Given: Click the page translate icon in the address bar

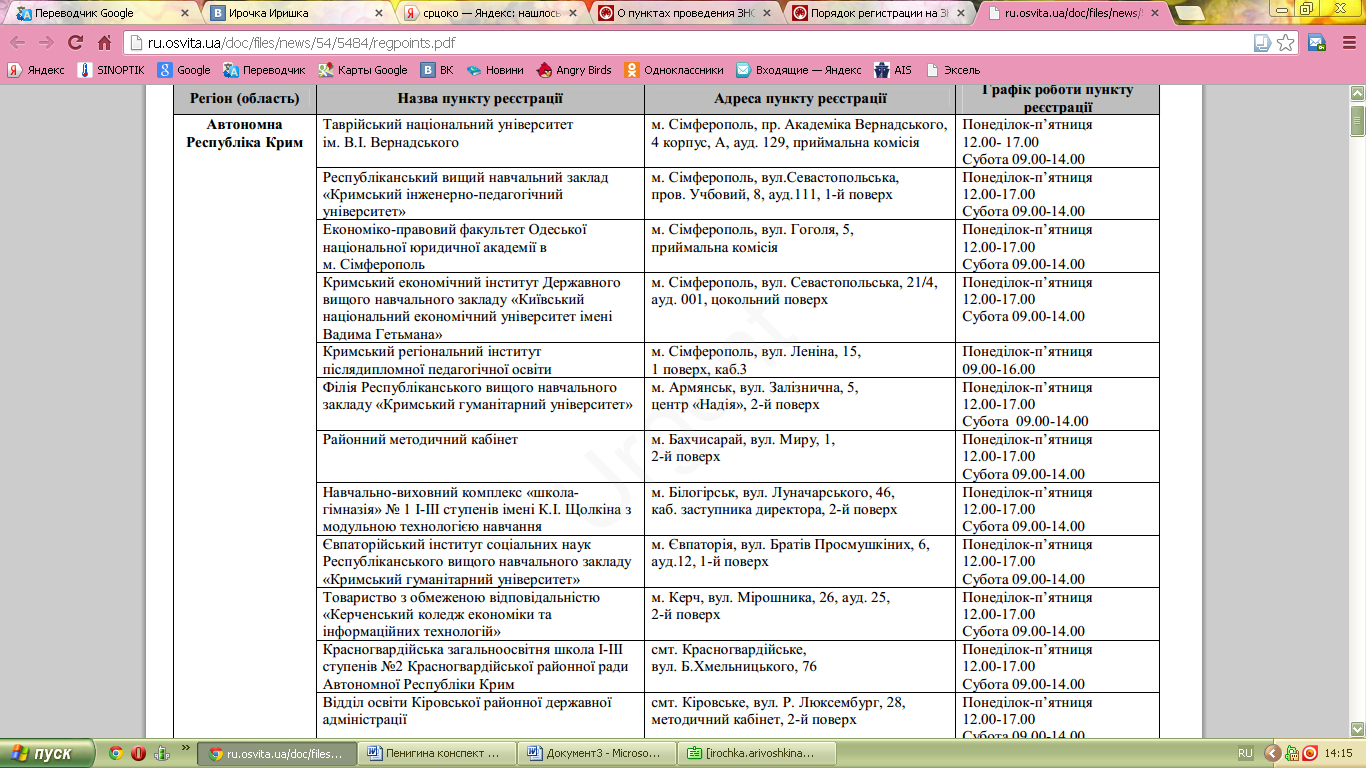Looking at the screenshot, I should pyautogui.click(x=1262, y=43).
